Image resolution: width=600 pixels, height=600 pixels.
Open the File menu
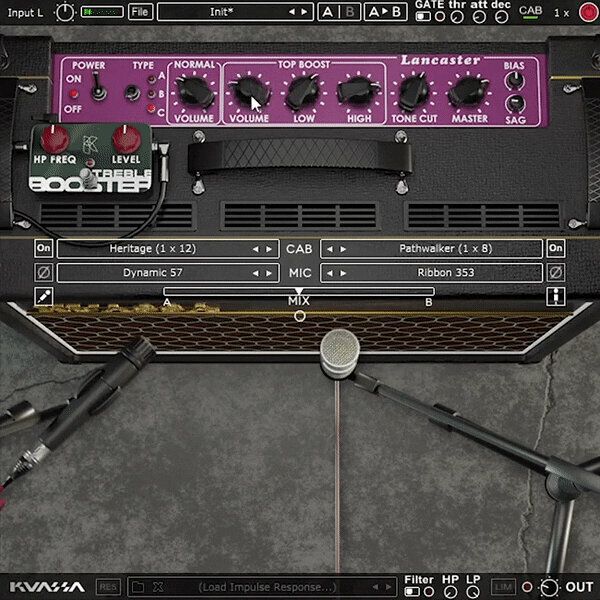[140, 12]
